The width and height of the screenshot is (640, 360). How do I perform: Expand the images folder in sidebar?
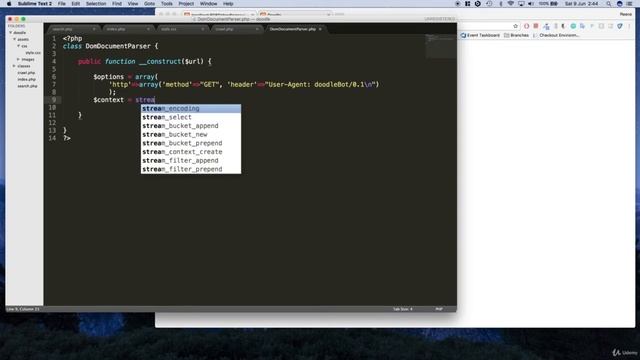(x=18, y=60)
